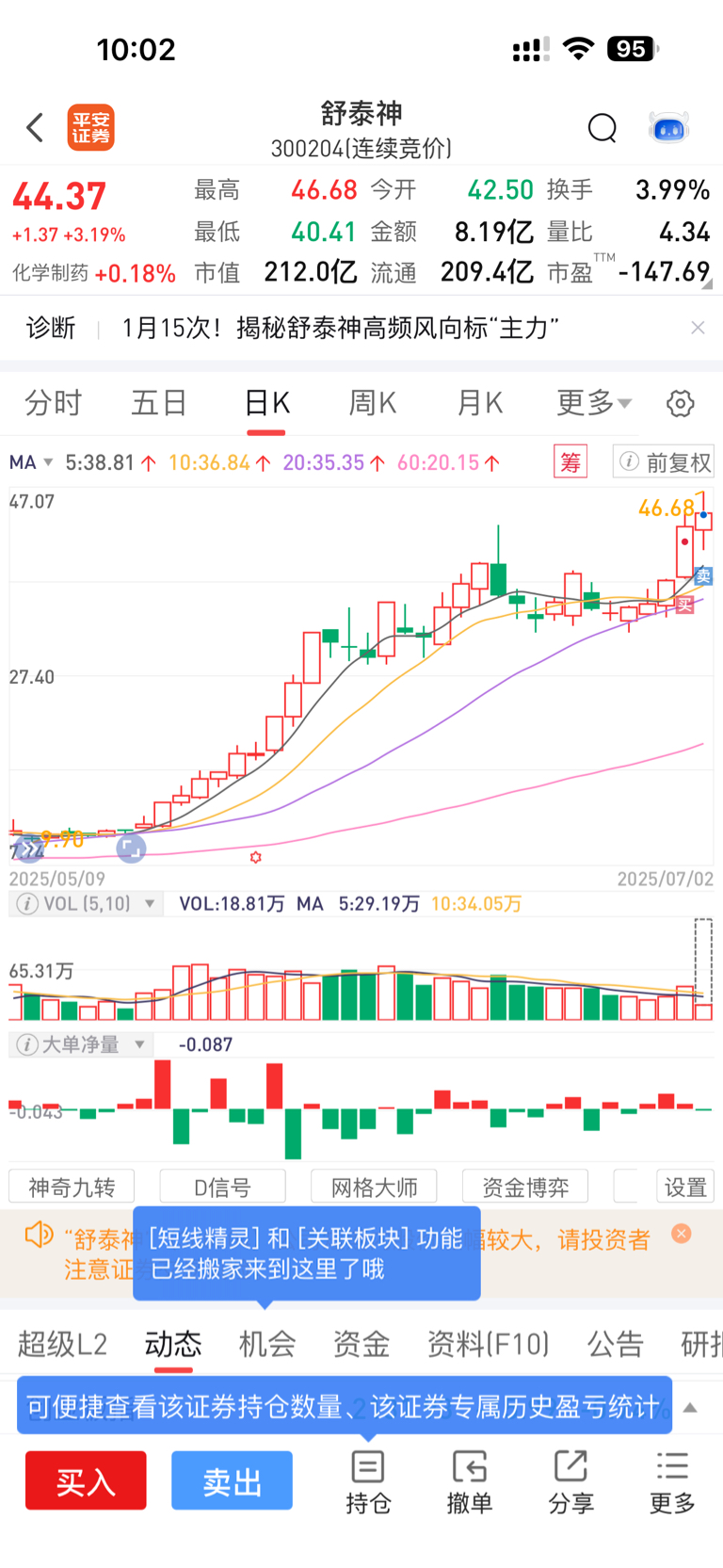Image resolution: width=723 pixels, height=1568 pixels.
Task: Collapse the bottom panel triangle
Action: (x=690, y=1408)
